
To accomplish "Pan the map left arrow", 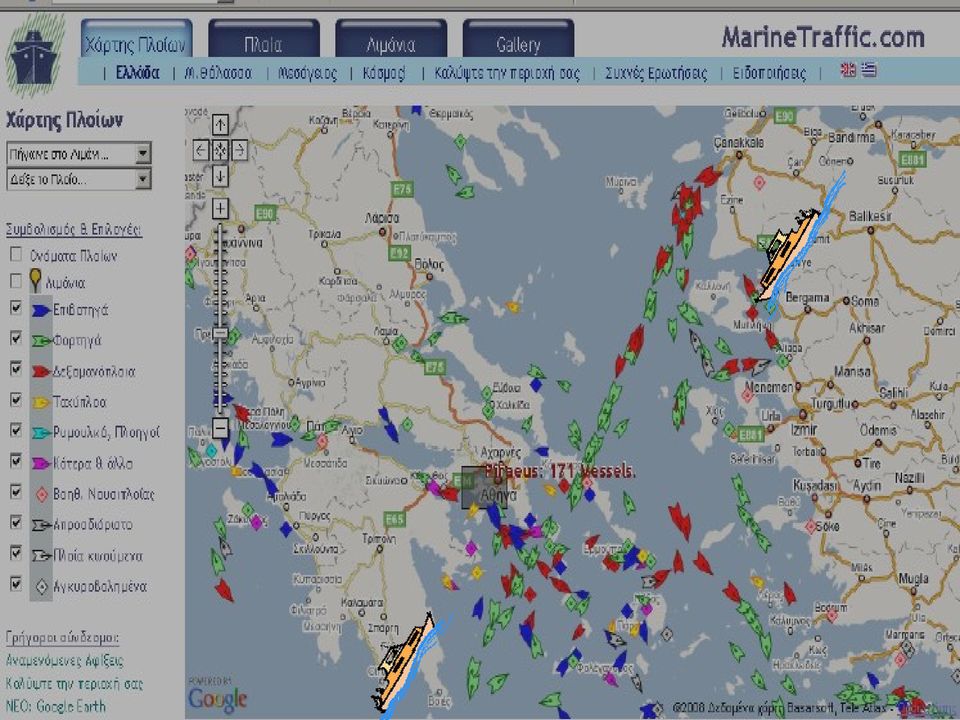I will tap(201, 150).
